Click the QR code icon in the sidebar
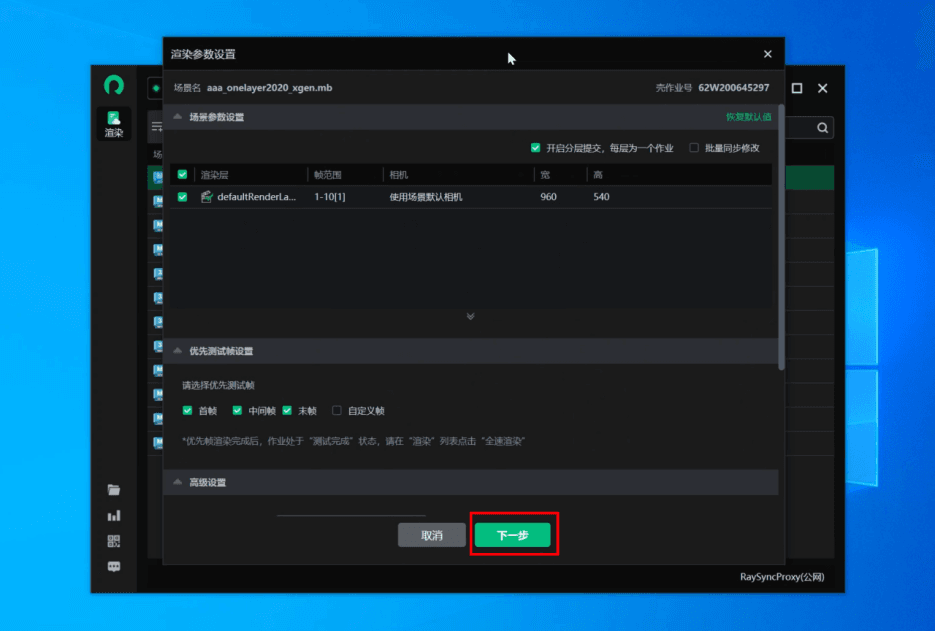The width and height of the screenshot is (935, 631). click(114, 542)
